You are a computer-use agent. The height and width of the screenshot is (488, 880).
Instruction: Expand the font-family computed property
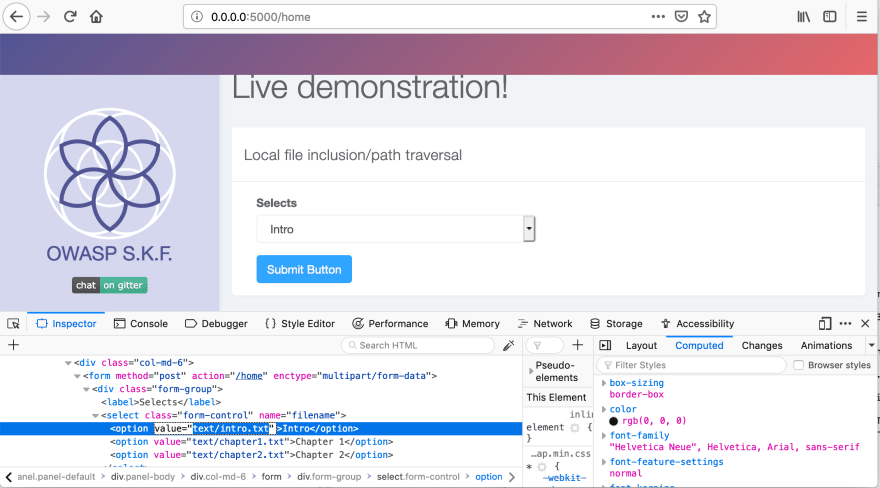(x=604, y=435)
